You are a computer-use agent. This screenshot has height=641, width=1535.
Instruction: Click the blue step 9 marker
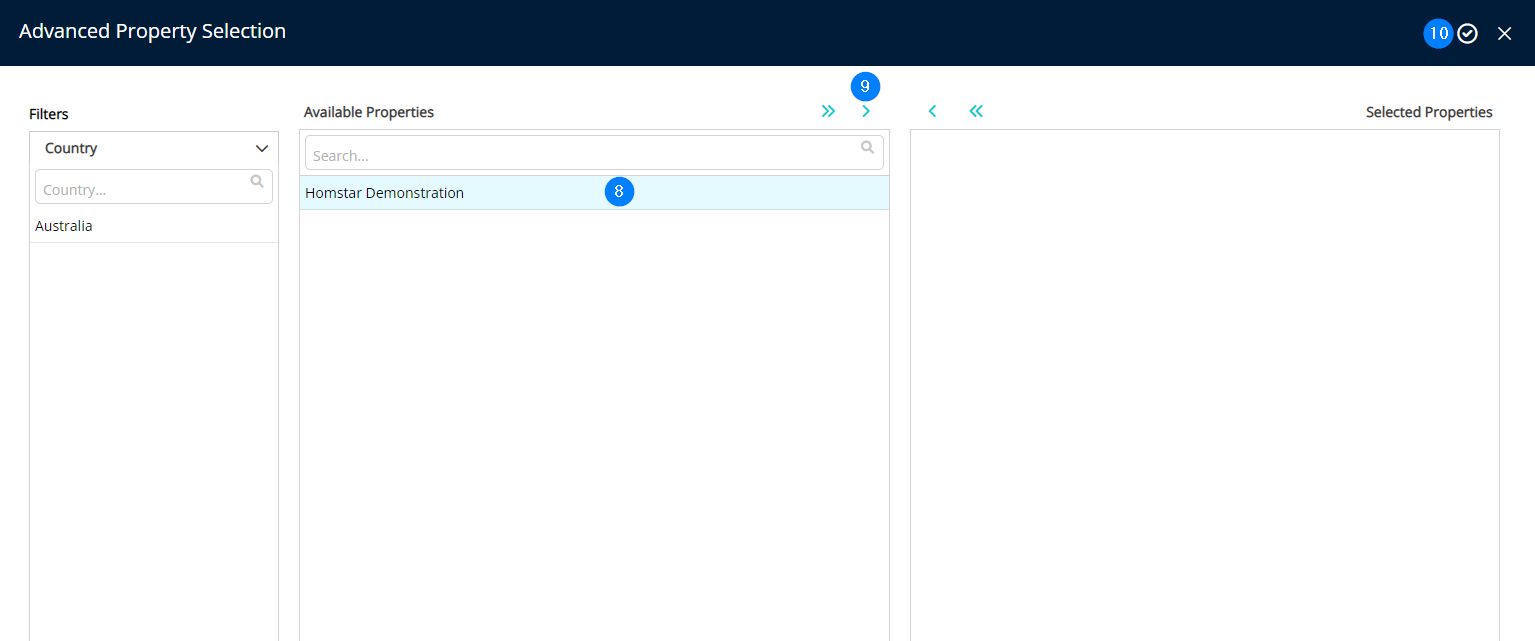click(865, 87)
